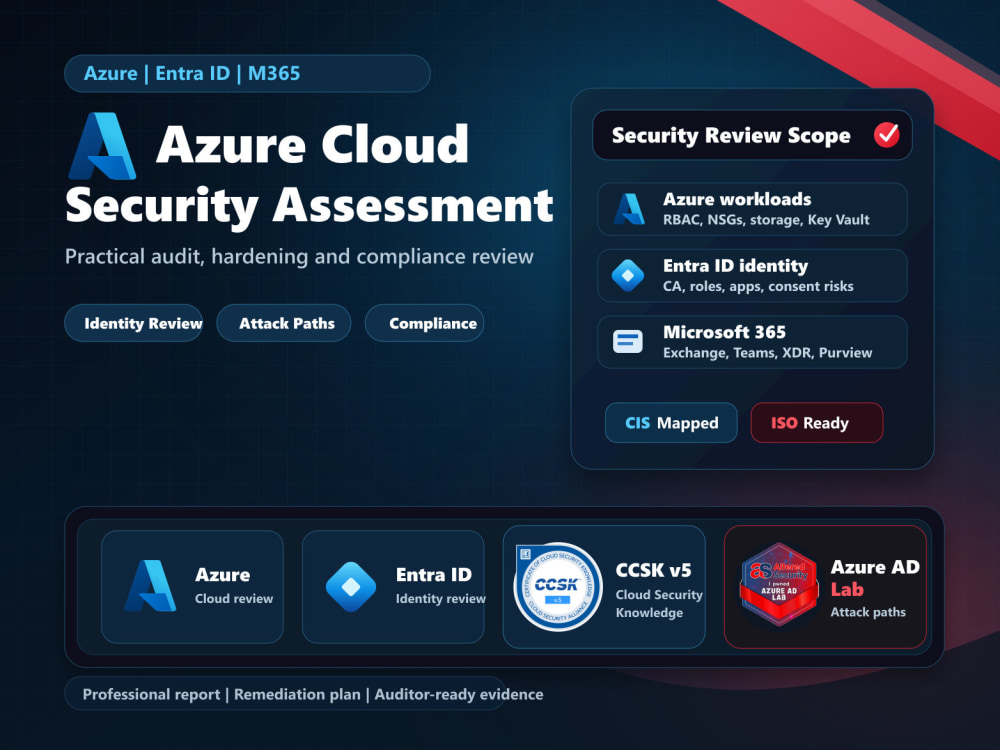Click the Entra ID diamond in Identity review card
1000x750 pixels.
click(x=351, y=587)
